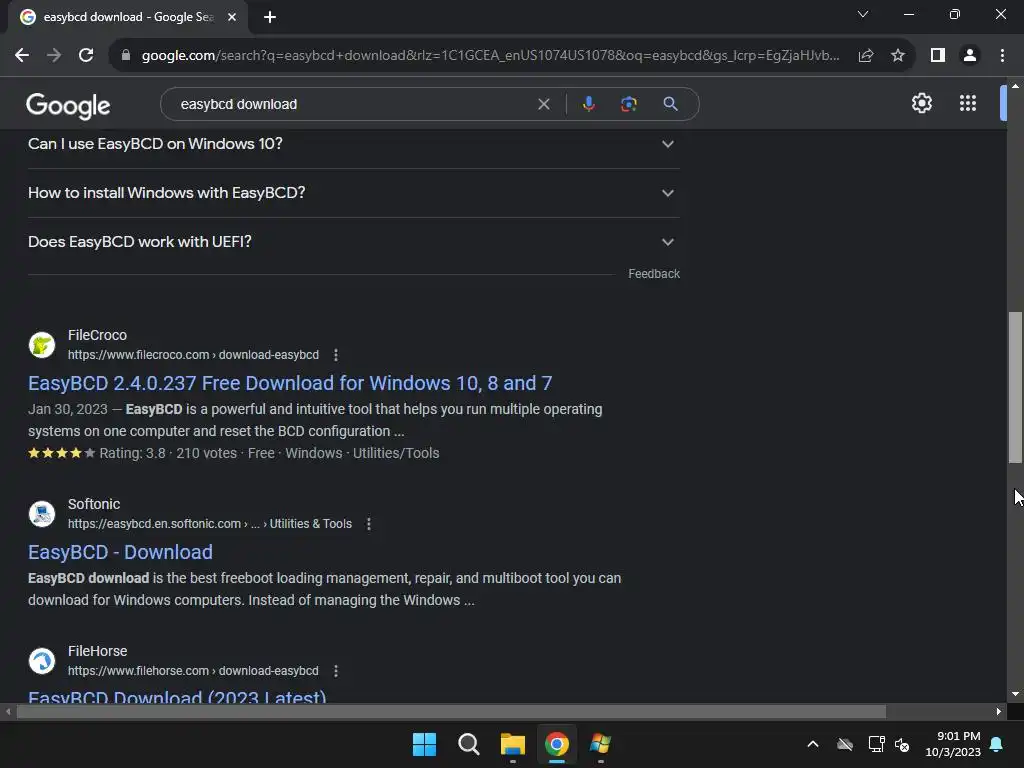Screen dimensions: 1024x768
Task: Open the Chrome profile menu
Action: 970,56
